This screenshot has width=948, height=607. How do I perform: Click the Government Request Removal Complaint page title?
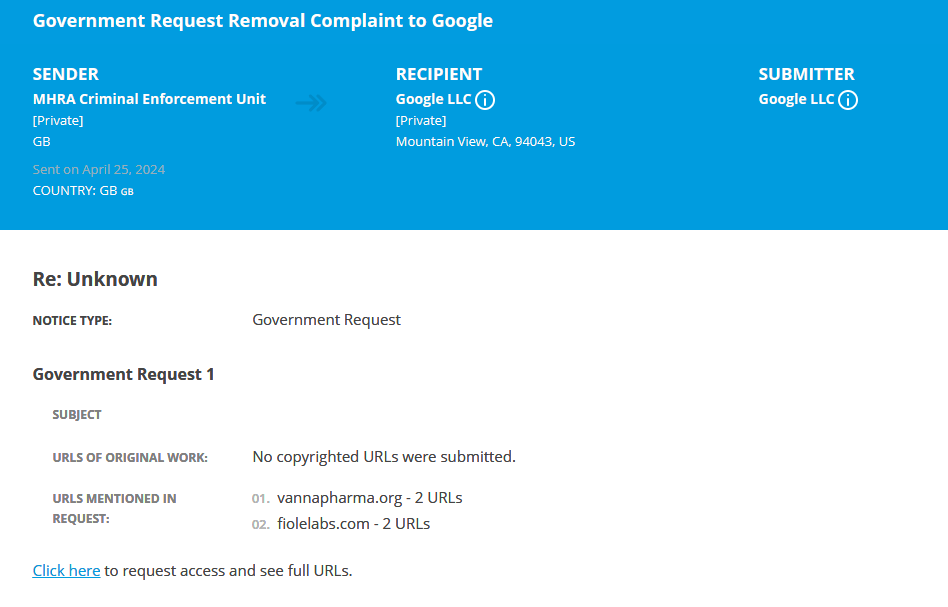(x=263, y=21)
